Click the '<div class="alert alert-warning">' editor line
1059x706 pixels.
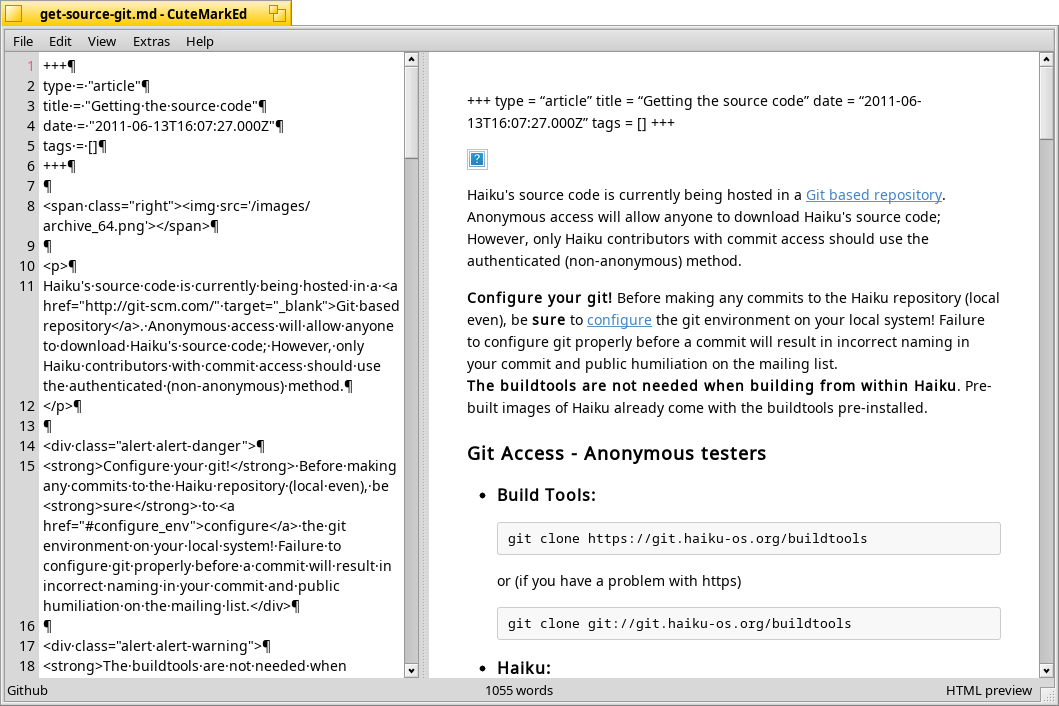[157, 646]
